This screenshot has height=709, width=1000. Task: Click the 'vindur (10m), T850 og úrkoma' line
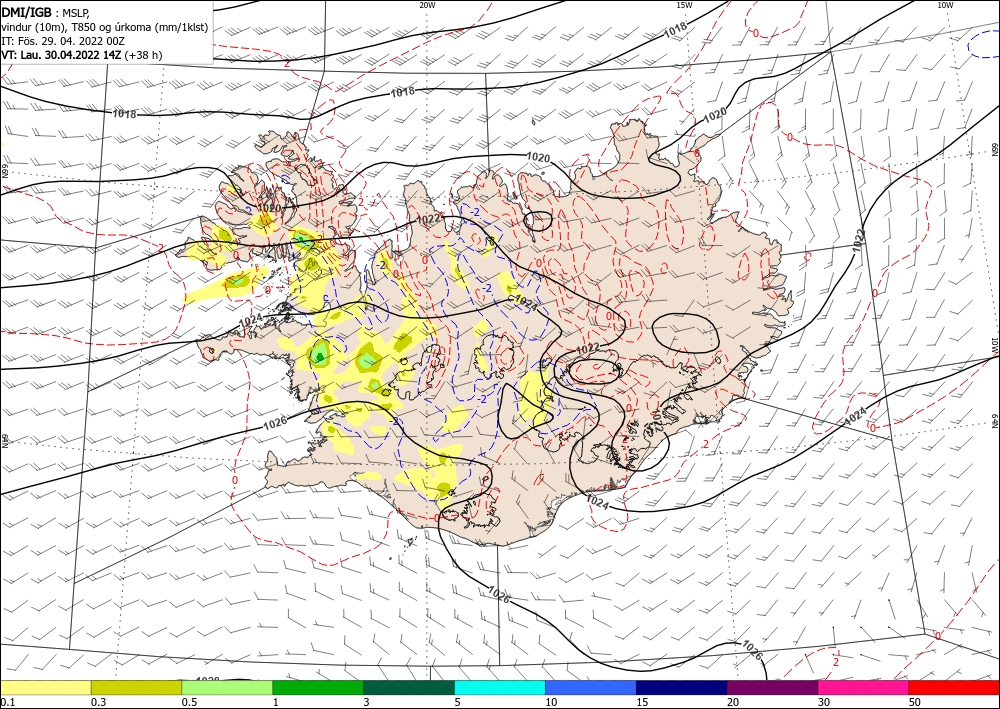[x=104, y=27]
